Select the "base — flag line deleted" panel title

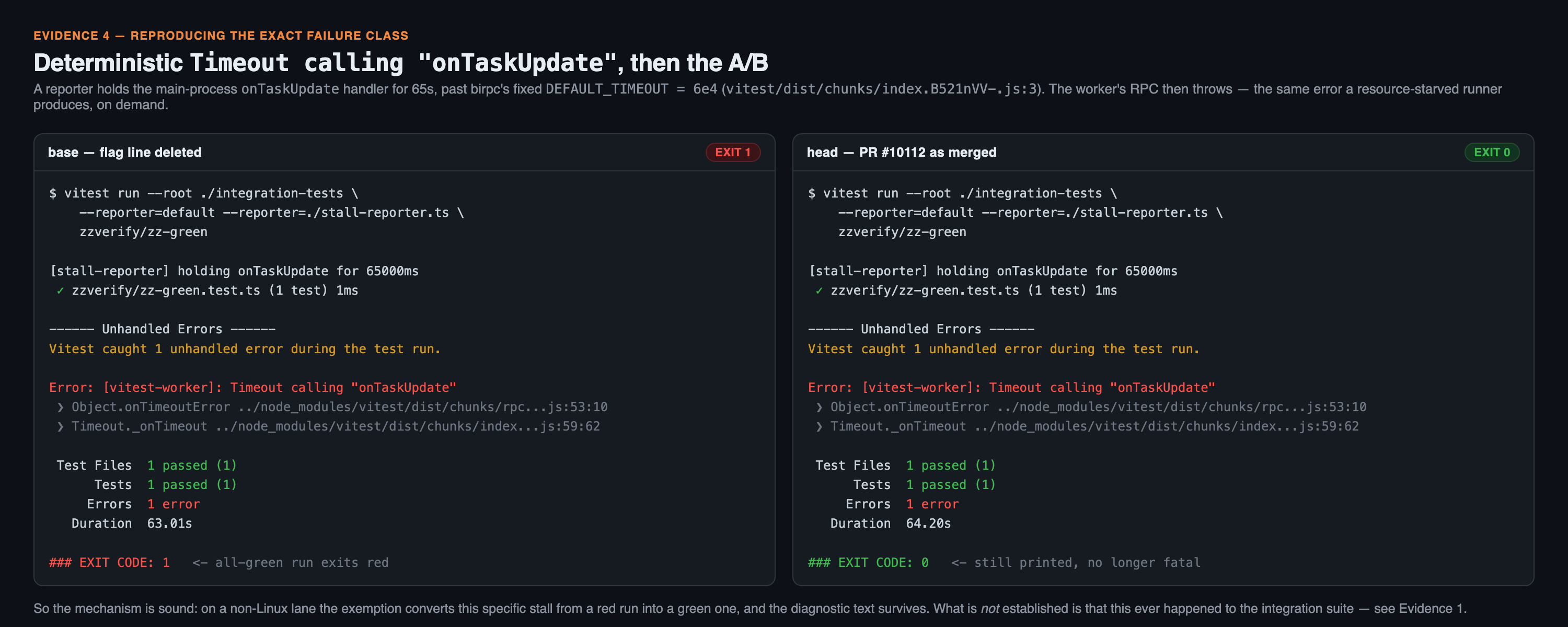click(125, 152)
